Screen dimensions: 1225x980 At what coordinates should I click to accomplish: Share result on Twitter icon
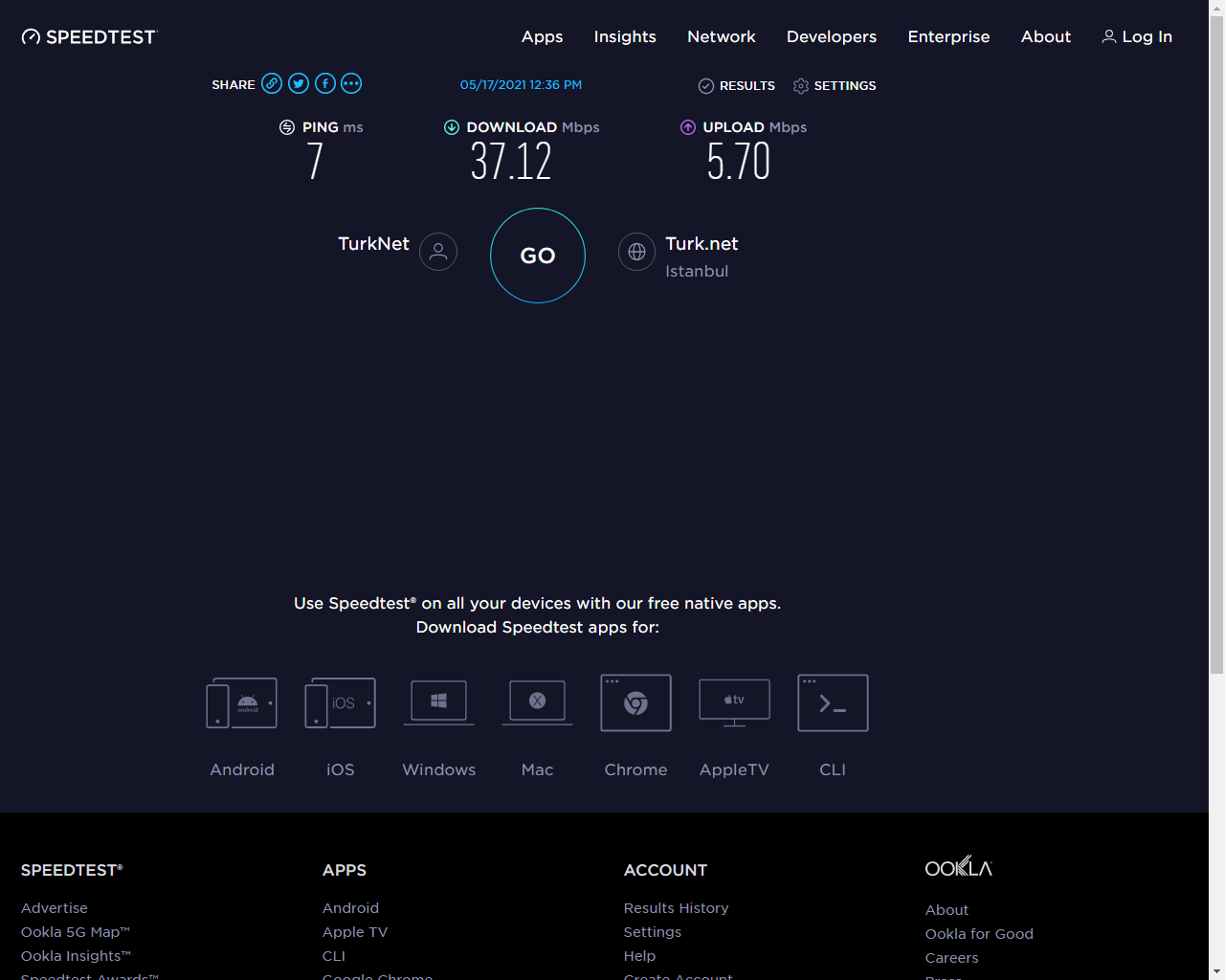point(299,83)
